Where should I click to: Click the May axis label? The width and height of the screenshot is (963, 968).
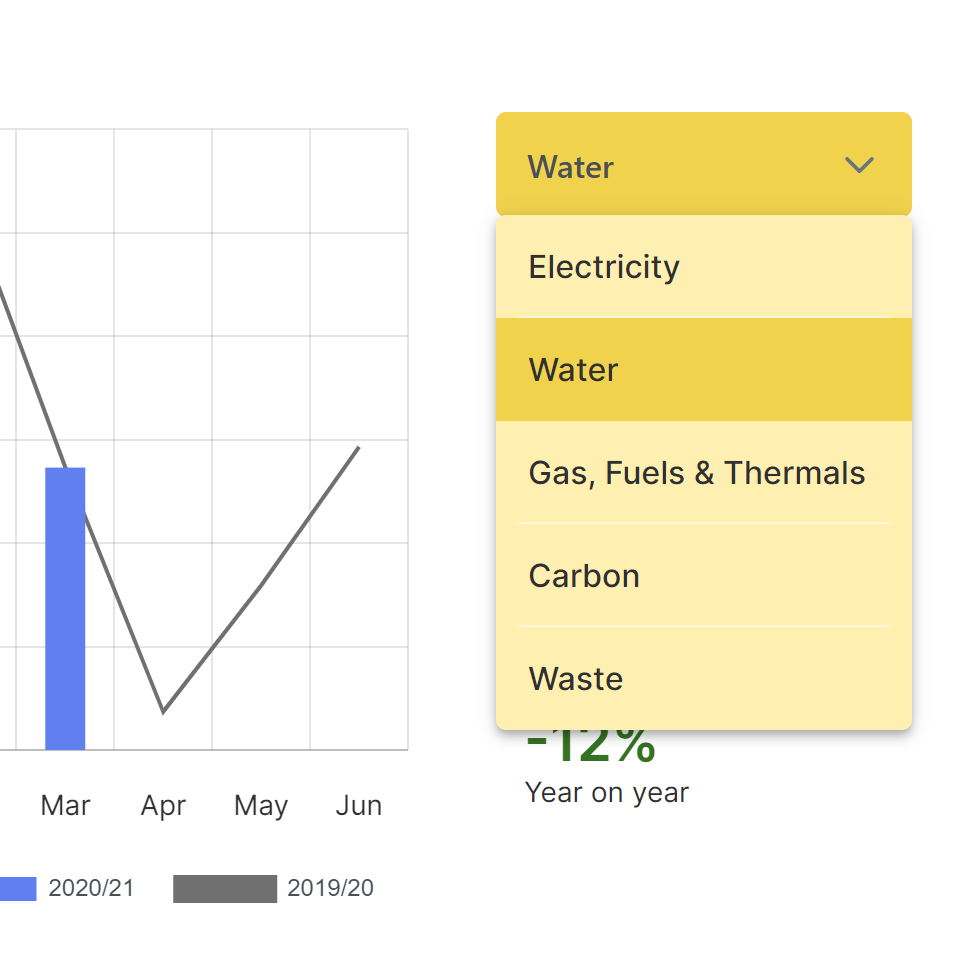tap(261, 806)
